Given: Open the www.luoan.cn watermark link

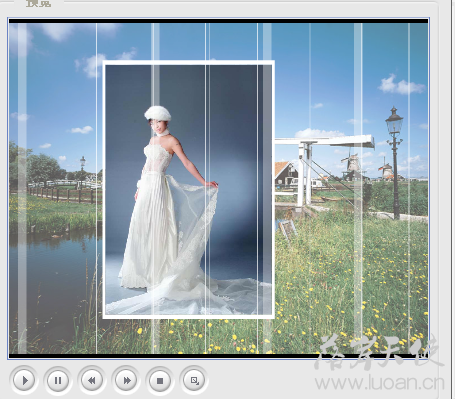Looking at the screenshot, I should (x=380, y=383).
